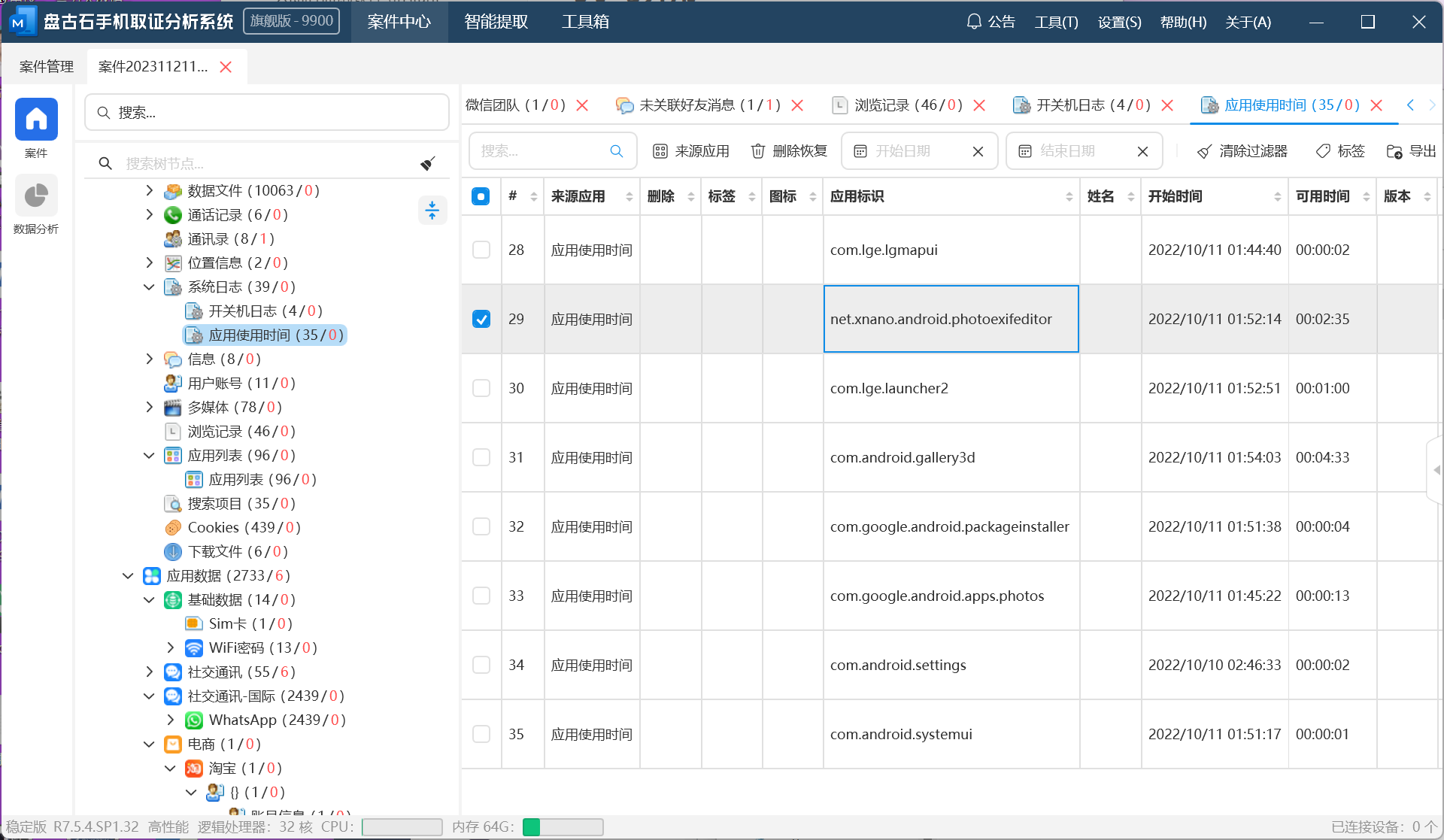Open 数据分析 pie chart icon
1444x840 pixels.
36,196
